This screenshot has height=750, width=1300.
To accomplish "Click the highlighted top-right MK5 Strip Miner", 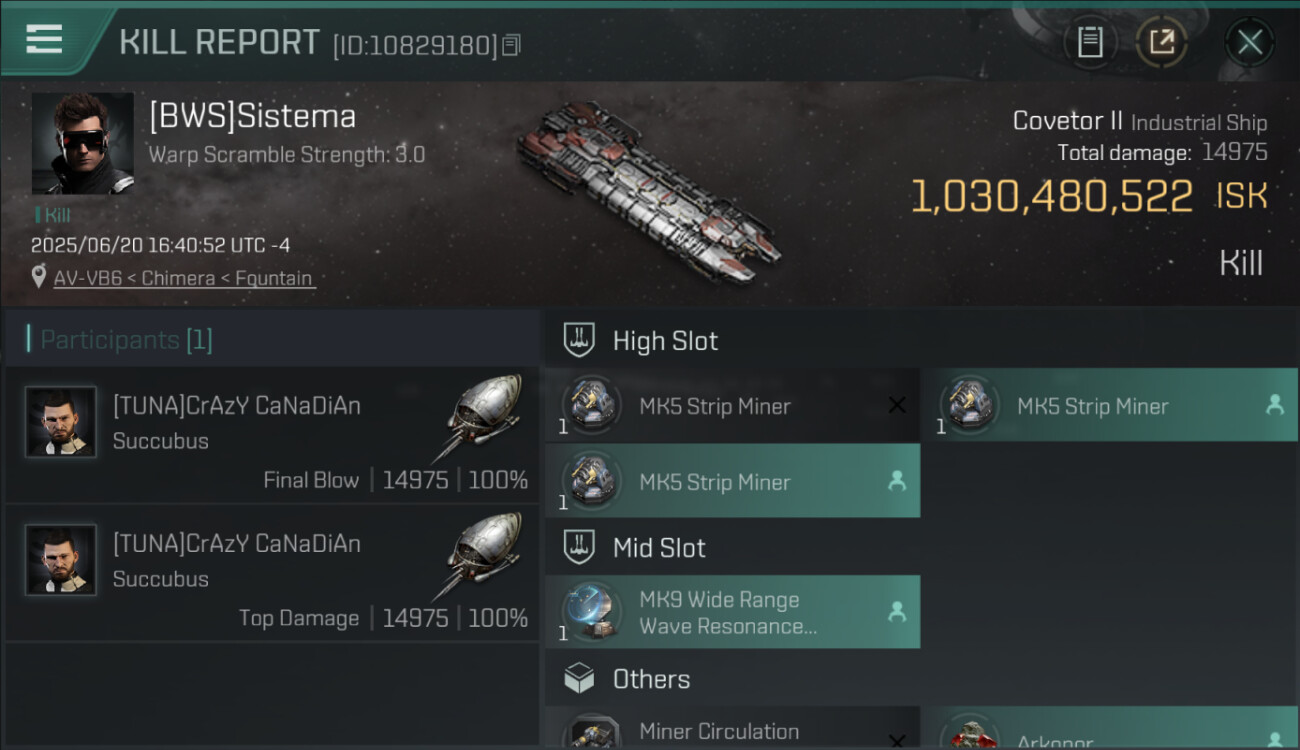I will tap(1110, 406).
